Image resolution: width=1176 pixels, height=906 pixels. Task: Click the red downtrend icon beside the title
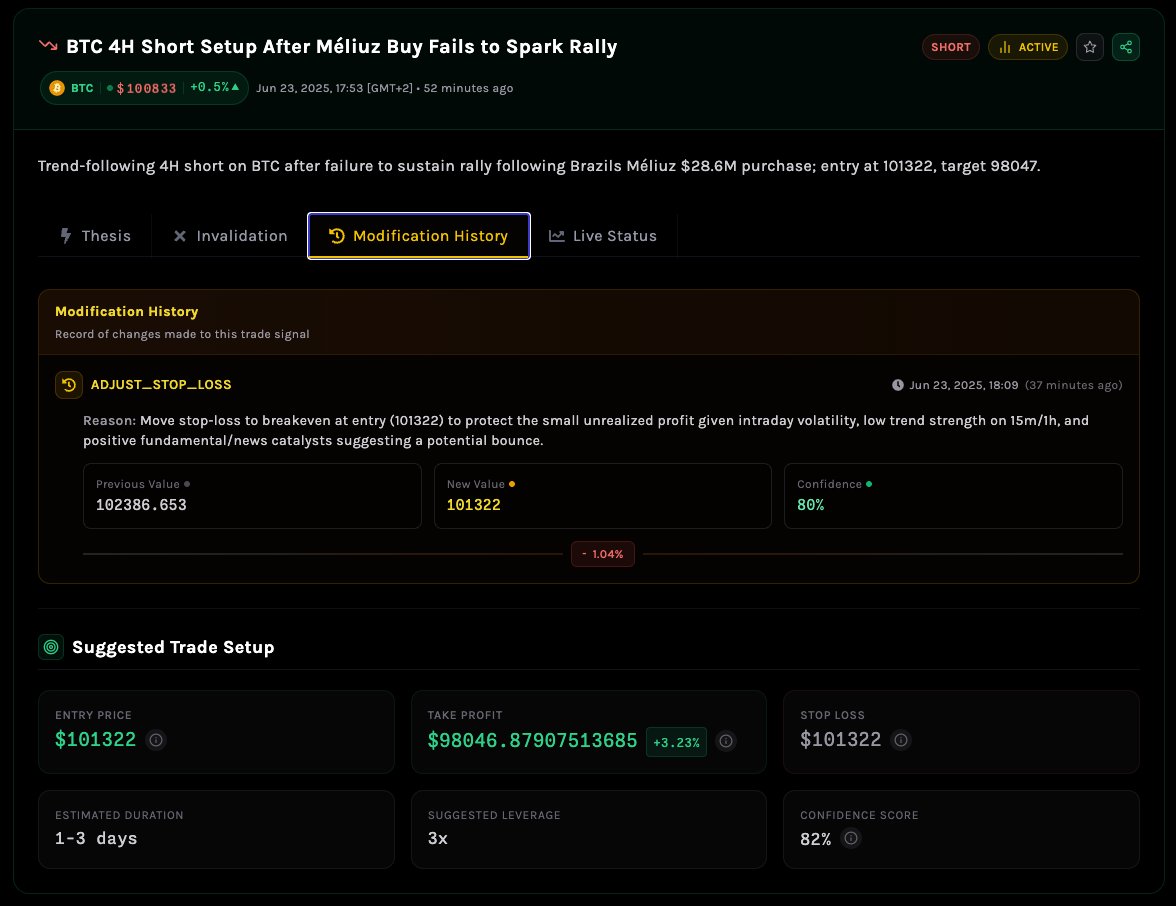[x=47, y=46]
